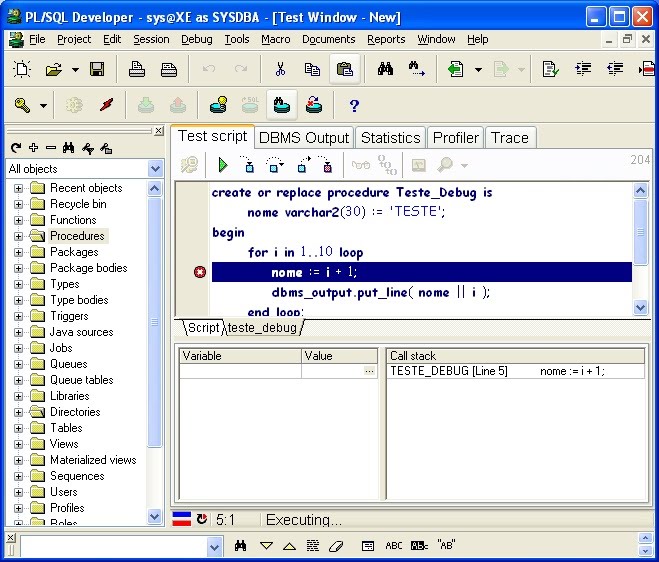Viewport: 659px width, 562px height.
Task: Expand the Tables tree node
Action: tap(18, 428)
